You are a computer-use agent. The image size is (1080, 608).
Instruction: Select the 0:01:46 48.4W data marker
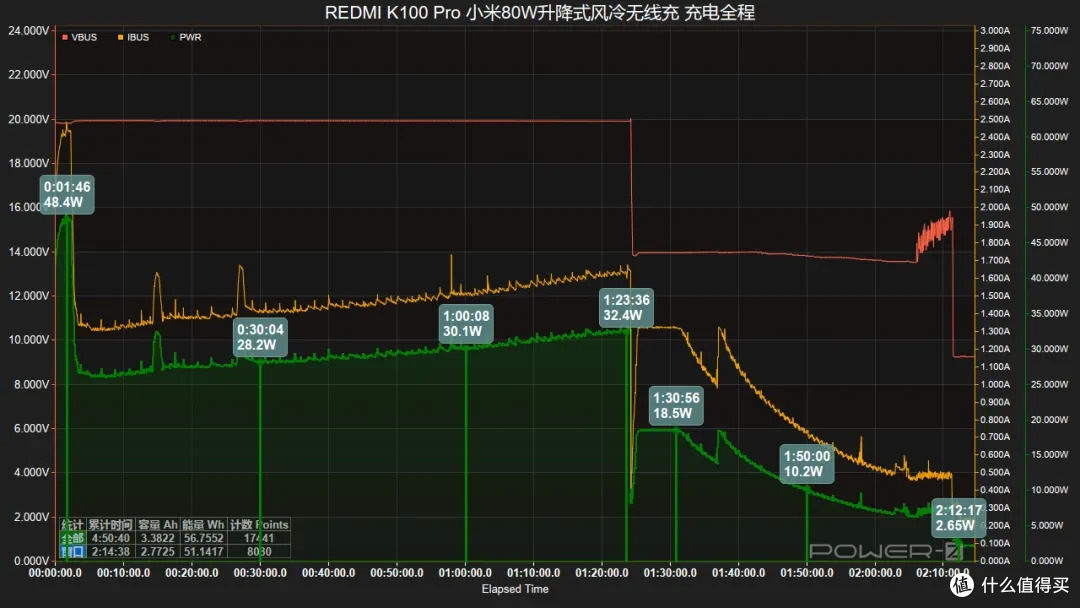[x=67, y=194]
